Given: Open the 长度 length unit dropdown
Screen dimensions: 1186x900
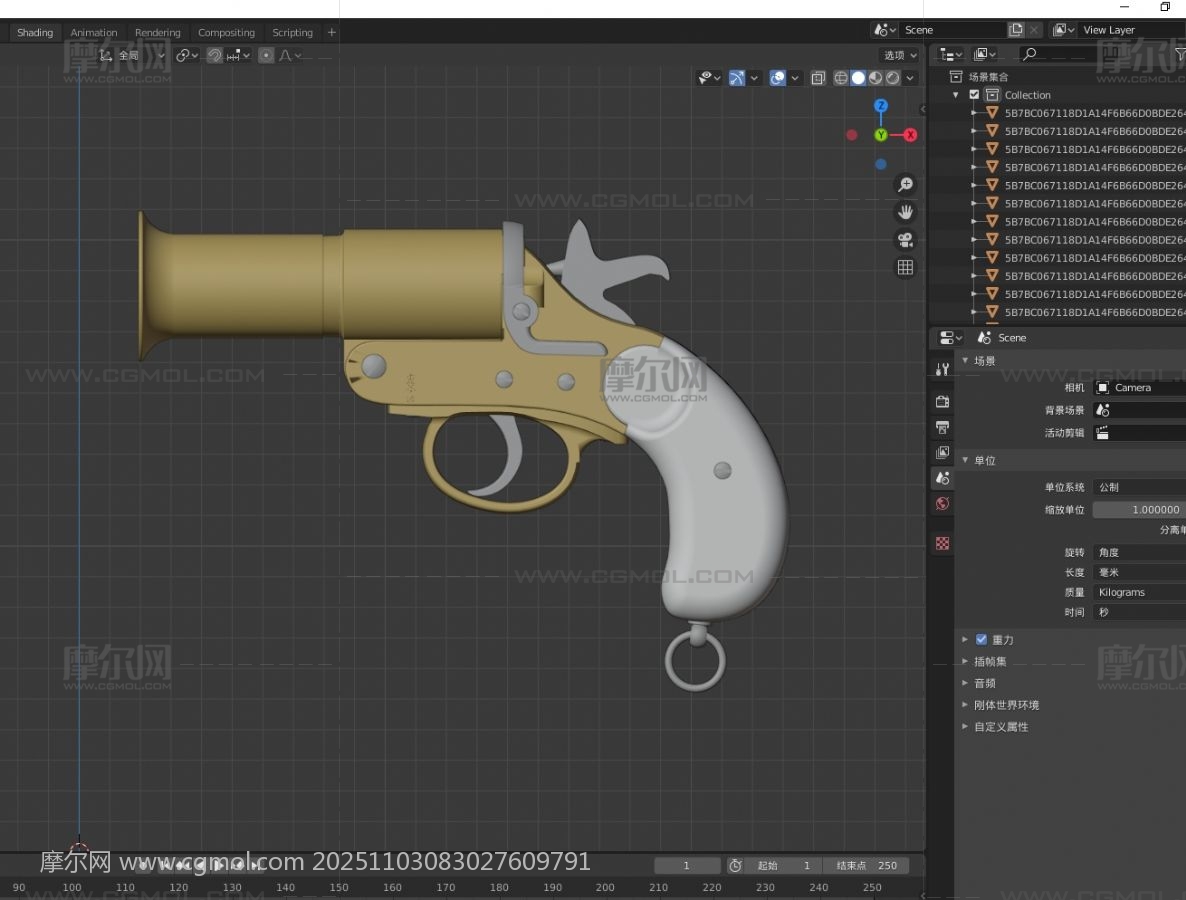Looking at the screenshot, I should coord(1138,572).
